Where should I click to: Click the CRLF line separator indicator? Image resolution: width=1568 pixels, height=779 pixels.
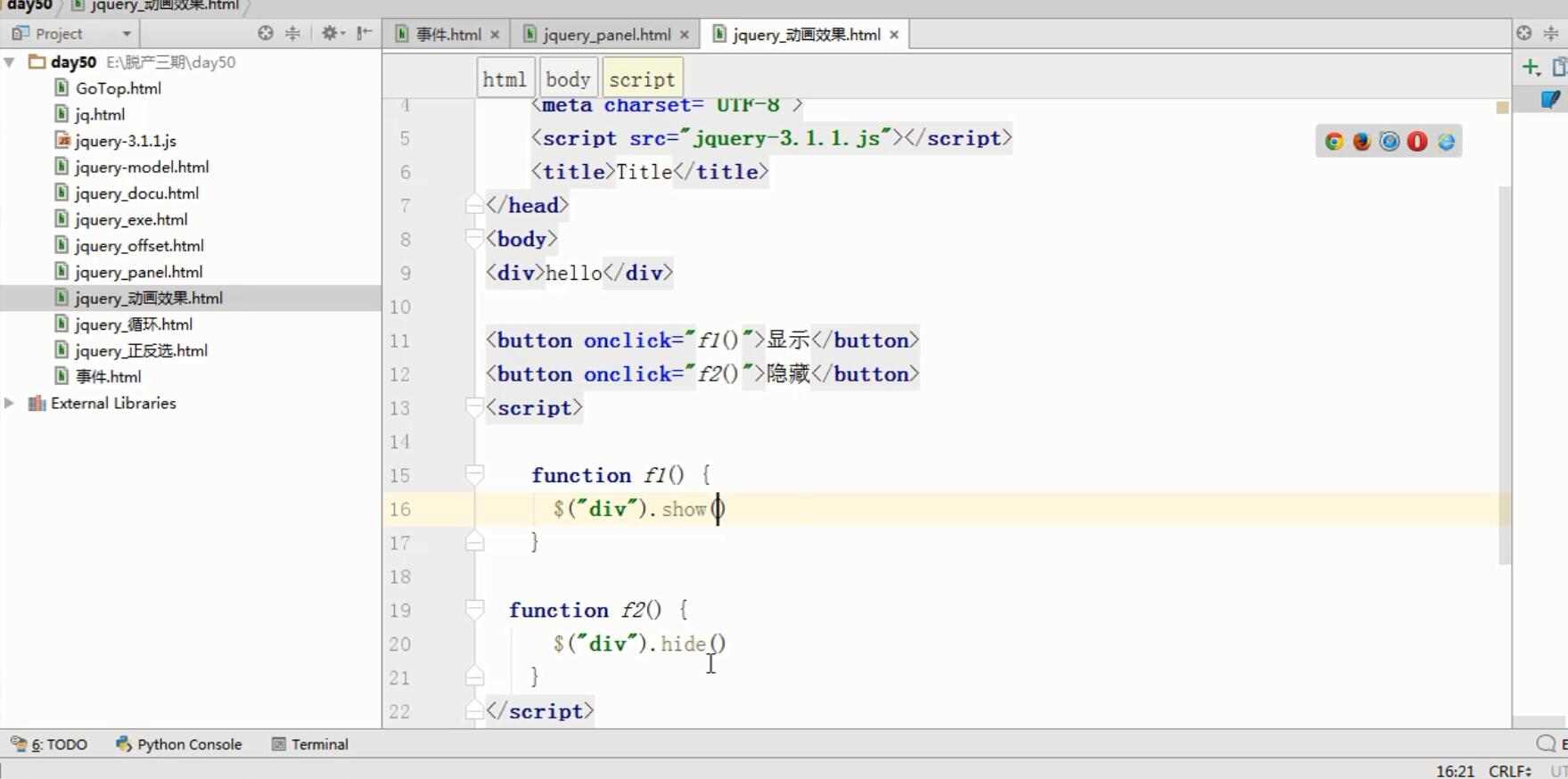(x=1510, y=771)
